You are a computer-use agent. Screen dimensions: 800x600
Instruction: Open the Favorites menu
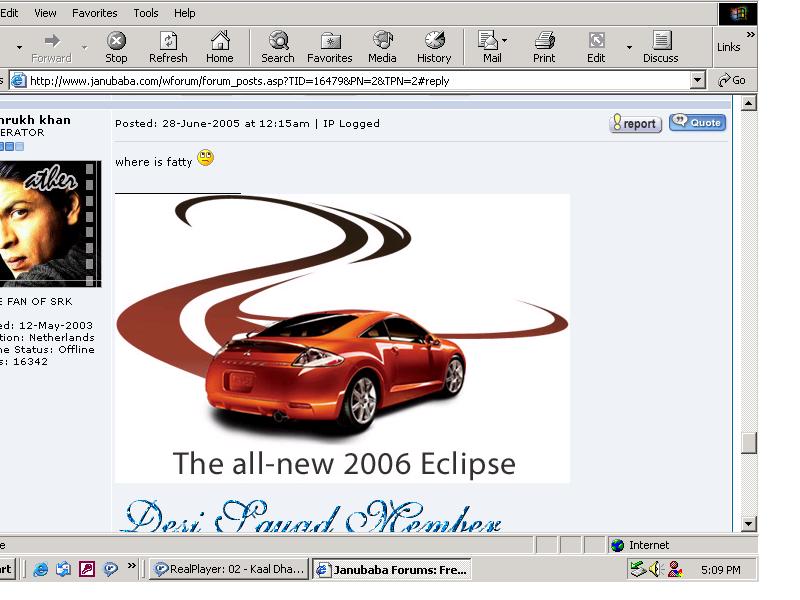[94, 13]
